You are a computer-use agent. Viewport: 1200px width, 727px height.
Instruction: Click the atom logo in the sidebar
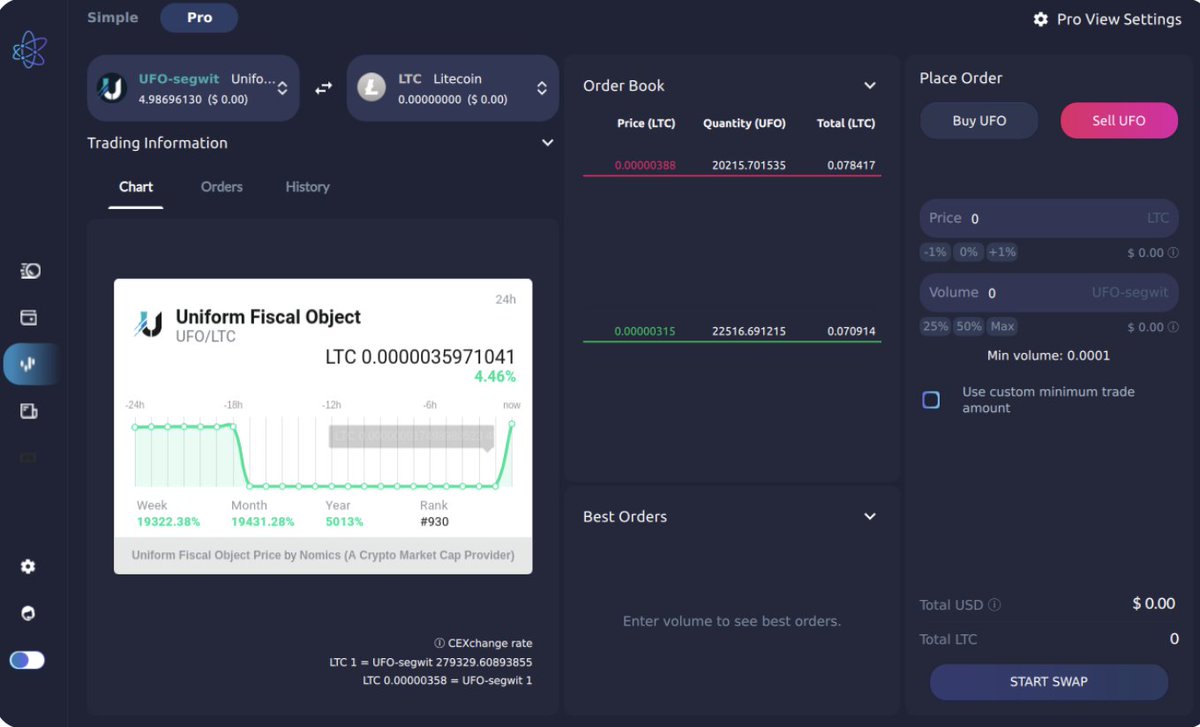click(x=29, y=49)
